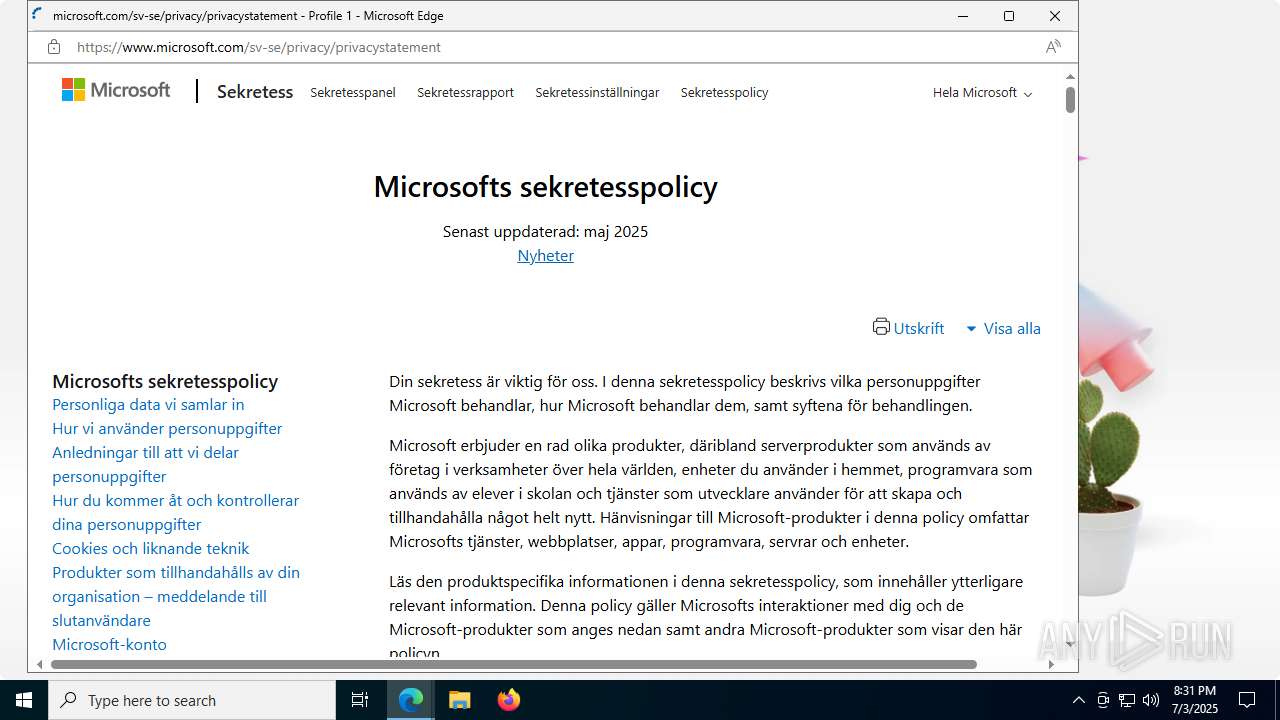Screen dimensions: 1280x720
Task: Click the scroll left arrow at bottom
Action: 40,664
